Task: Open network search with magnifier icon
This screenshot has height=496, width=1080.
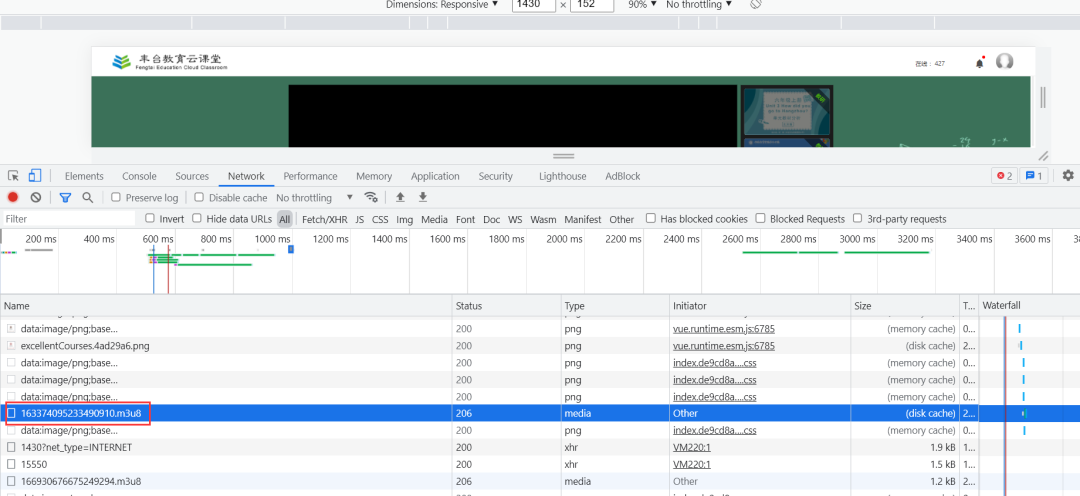Action: (88, 198)
